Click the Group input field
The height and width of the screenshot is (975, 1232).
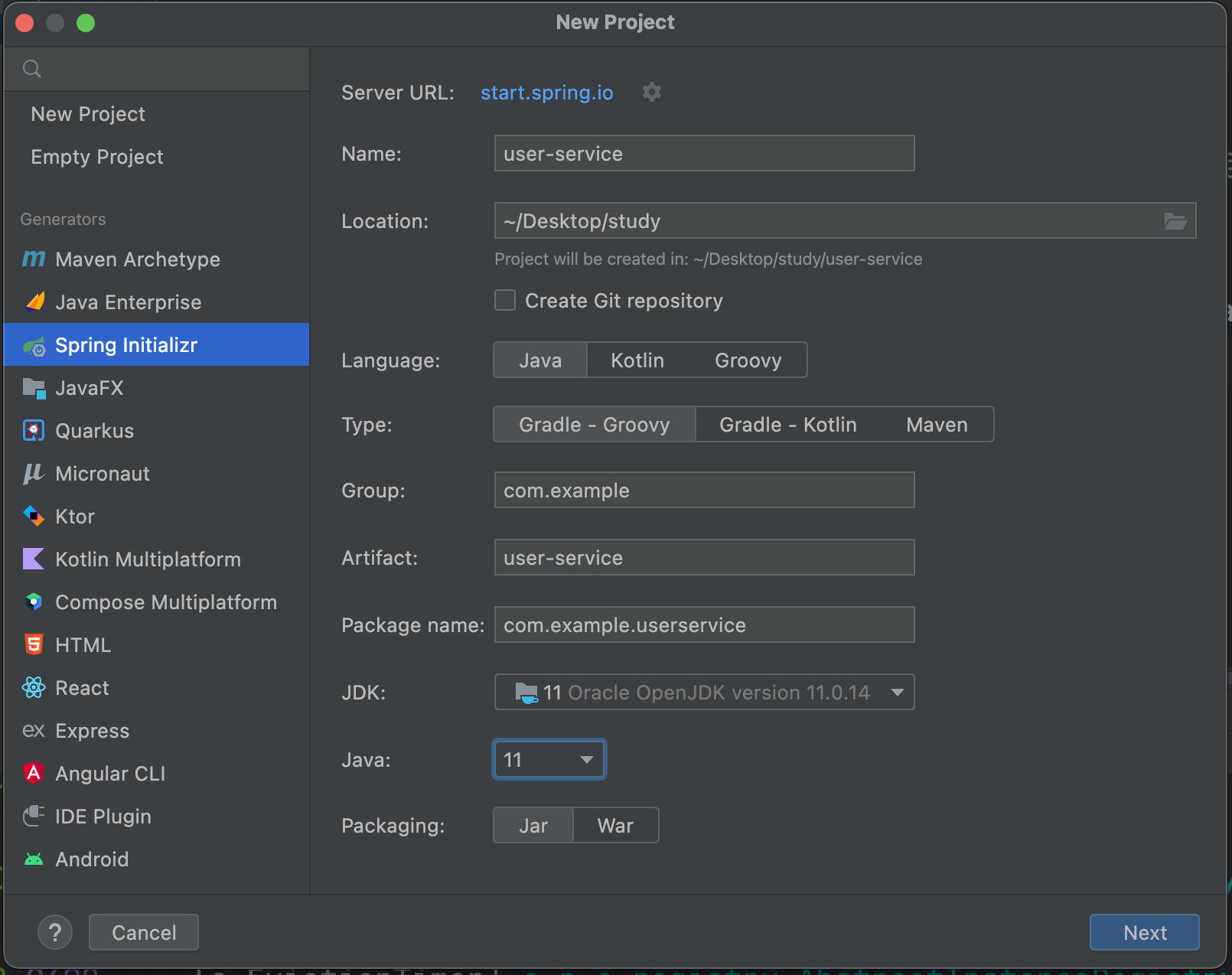(704, 490)
